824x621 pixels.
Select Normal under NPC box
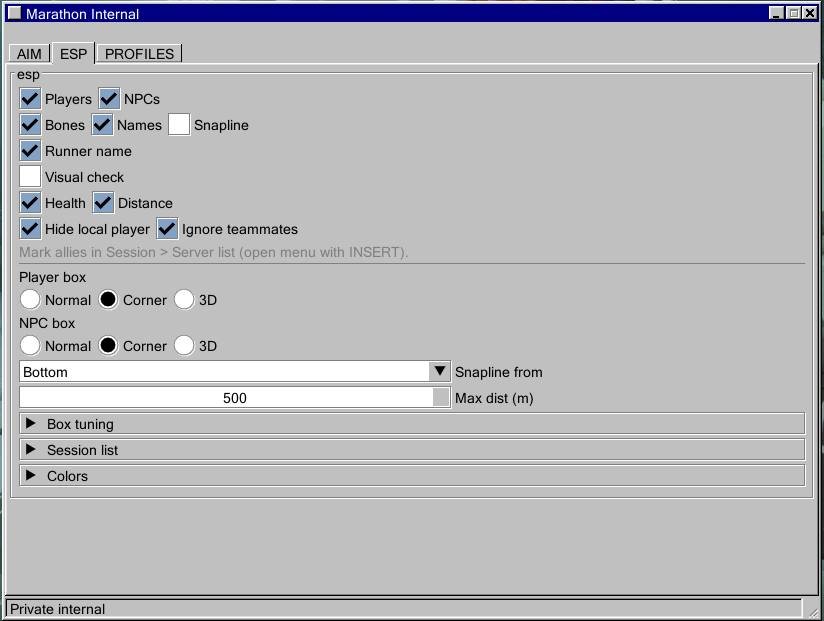(30, 346)
